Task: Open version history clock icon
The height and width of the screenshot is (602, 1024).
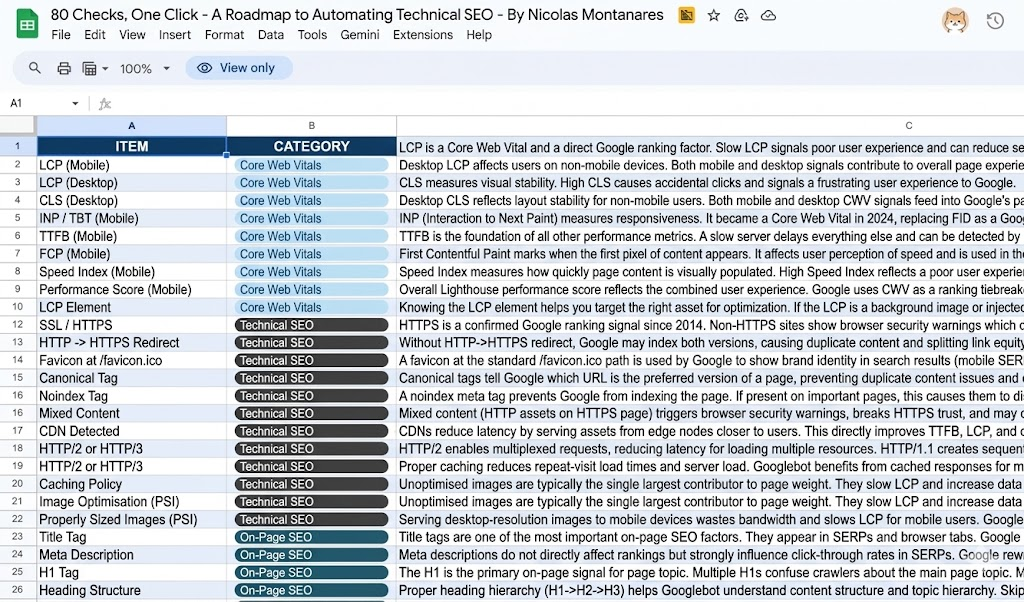Action: [x=995, y=21]
